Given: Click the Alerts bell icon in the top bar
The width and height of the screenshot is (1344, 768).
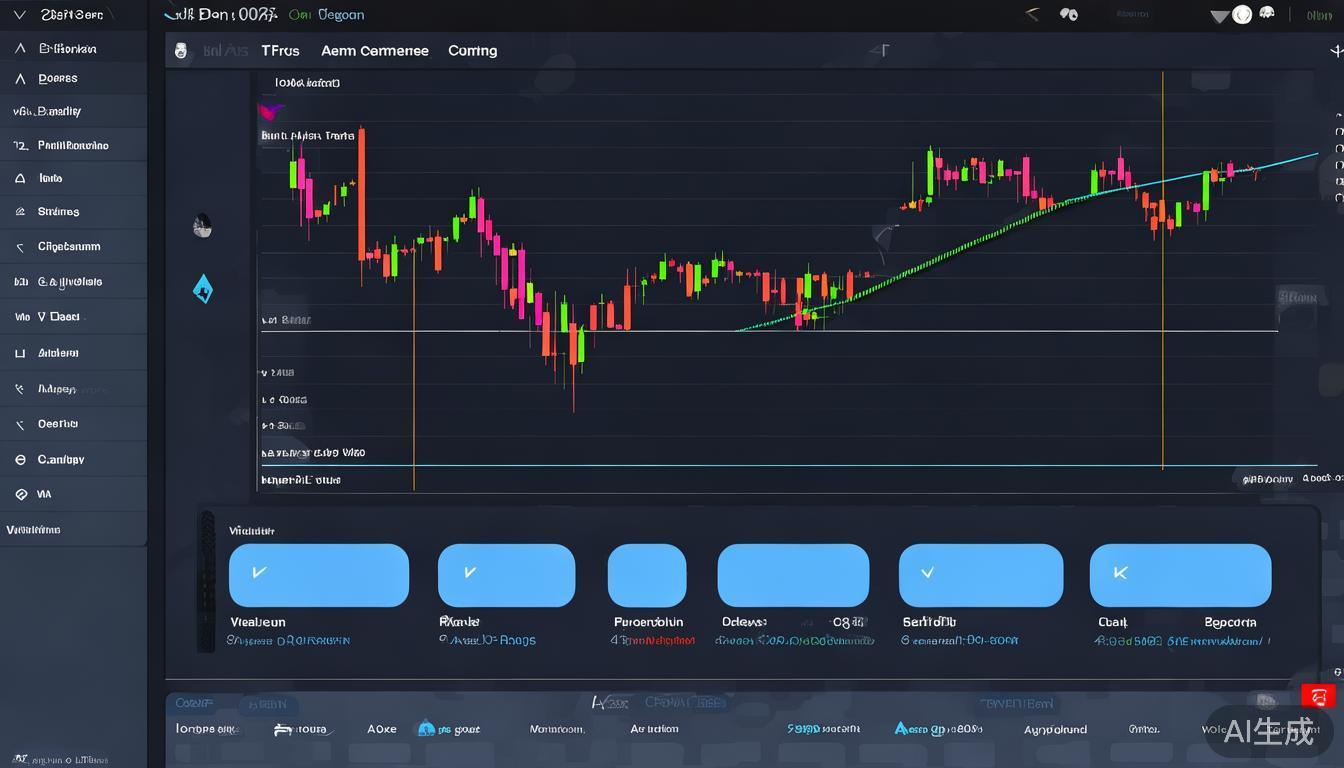Looking at the screenshot, I should pyautogui.click(x=1068, y=14).
